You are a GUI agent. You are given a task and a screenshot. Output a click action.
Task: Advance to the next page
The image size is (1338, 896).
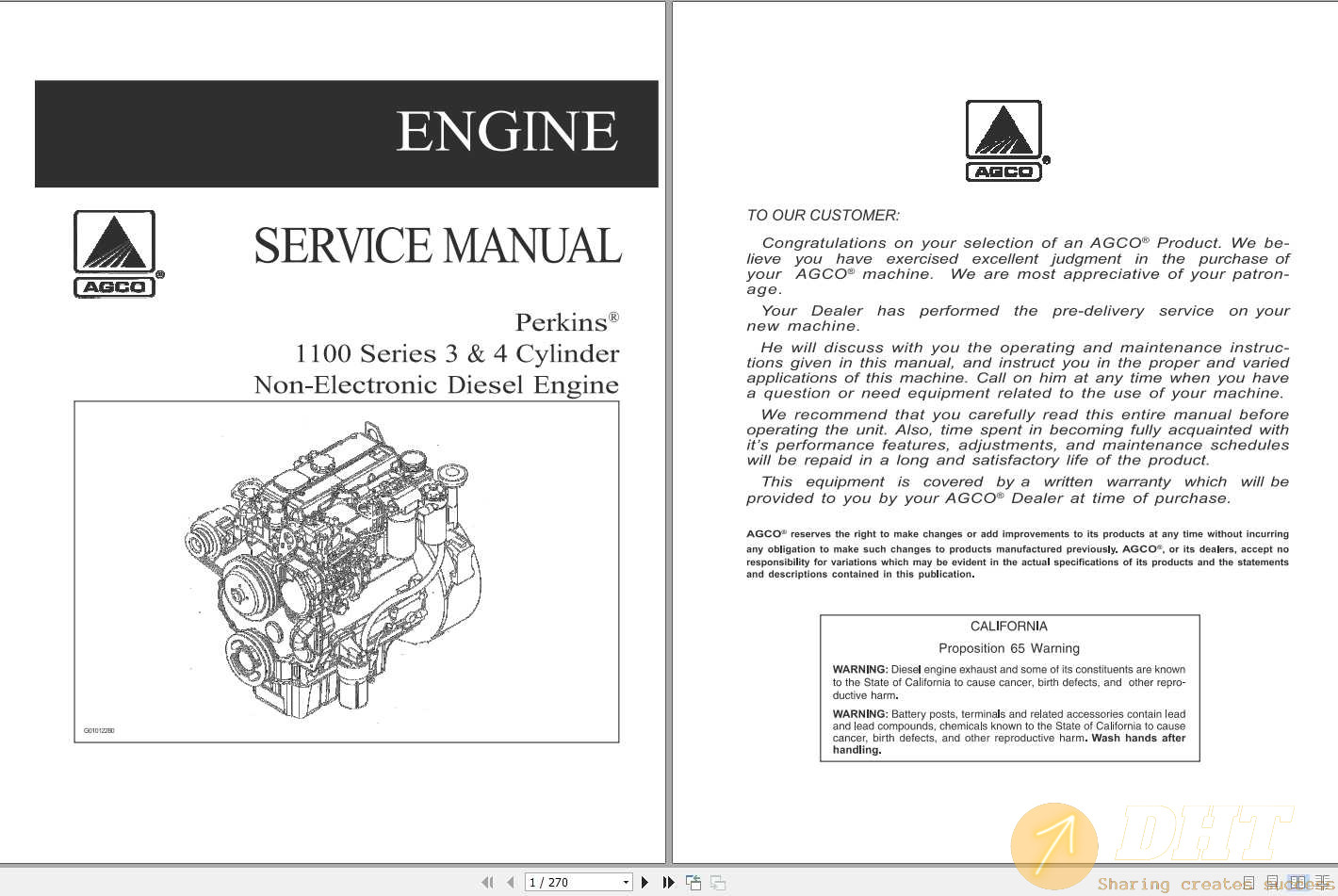point(645,882)
